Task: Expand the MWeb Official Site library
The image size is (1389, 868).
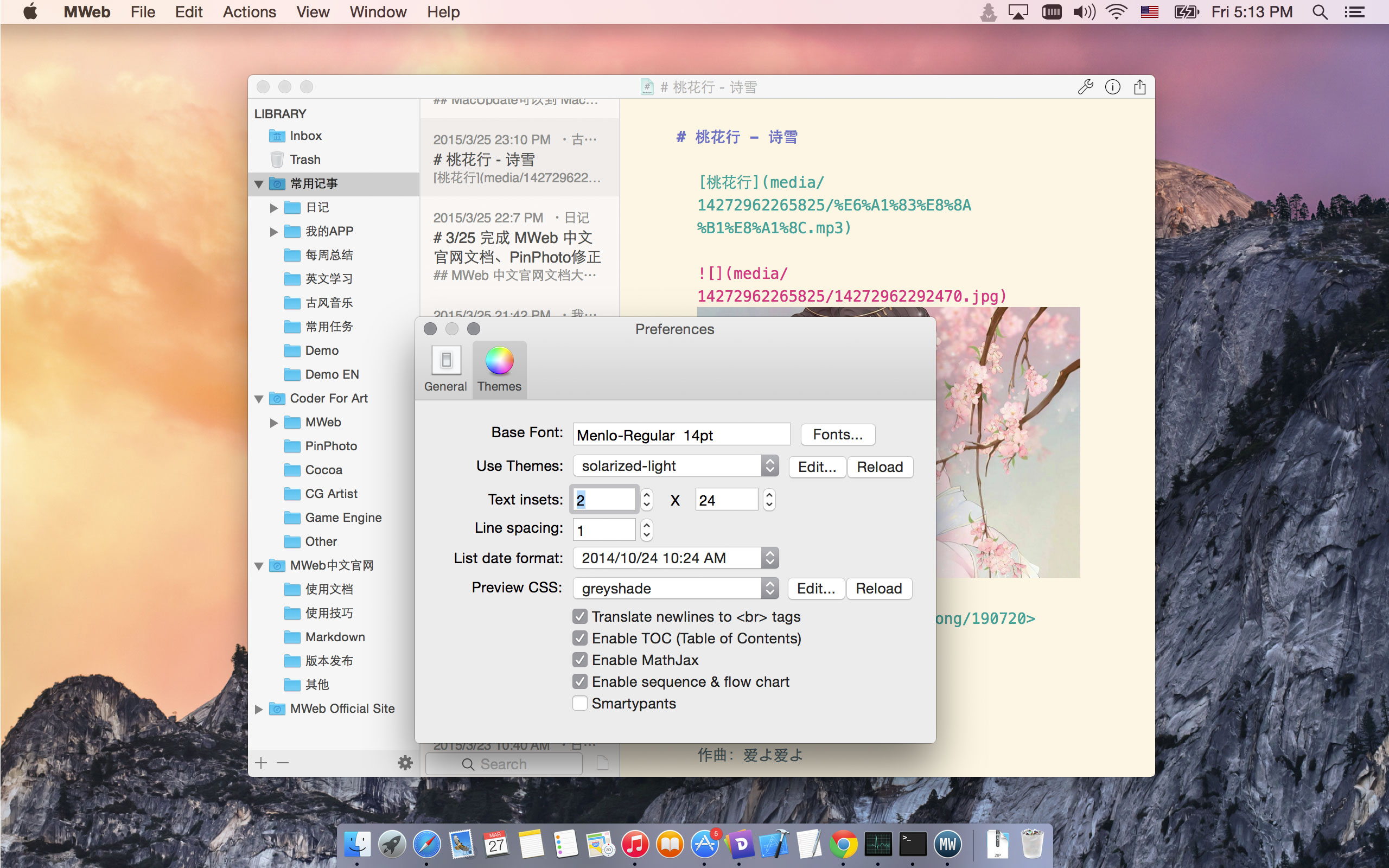Action: (259, 709)
